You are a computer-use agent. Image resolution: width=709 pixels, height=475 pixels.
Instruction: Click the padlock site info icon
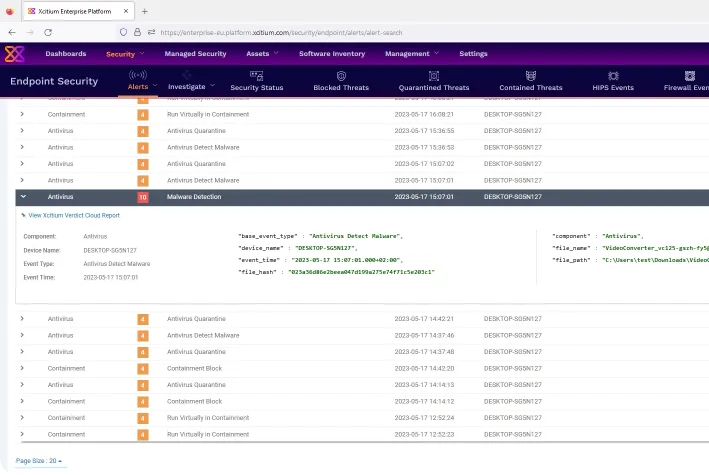click(137, 32)
